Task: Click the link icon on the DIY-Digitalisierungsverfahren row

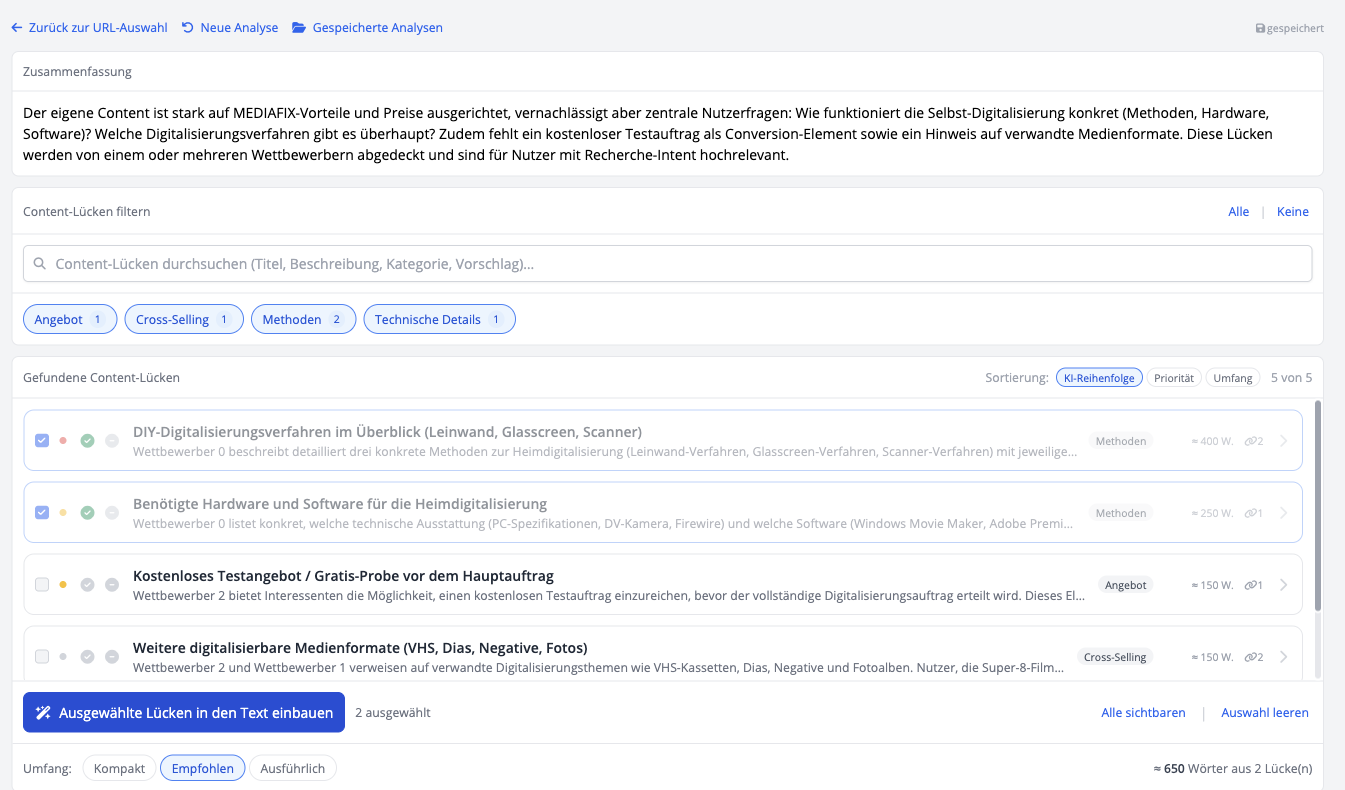Action: pyautogui.click(x=1250, y=441)
